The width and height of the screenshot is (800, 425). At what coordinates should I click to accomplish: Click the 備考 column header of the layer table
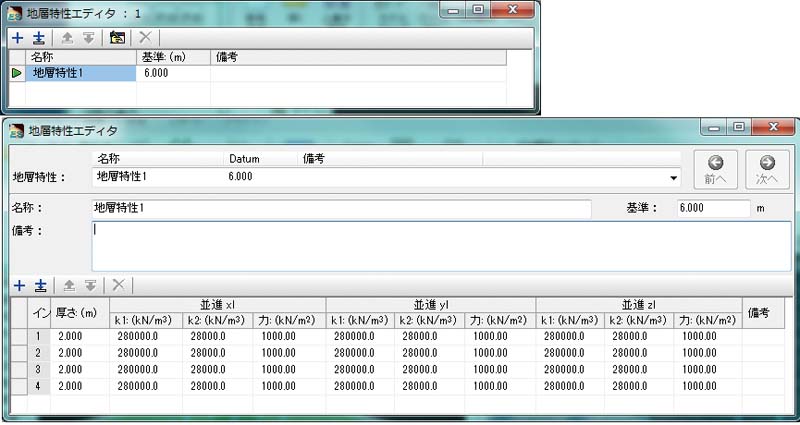763,313
